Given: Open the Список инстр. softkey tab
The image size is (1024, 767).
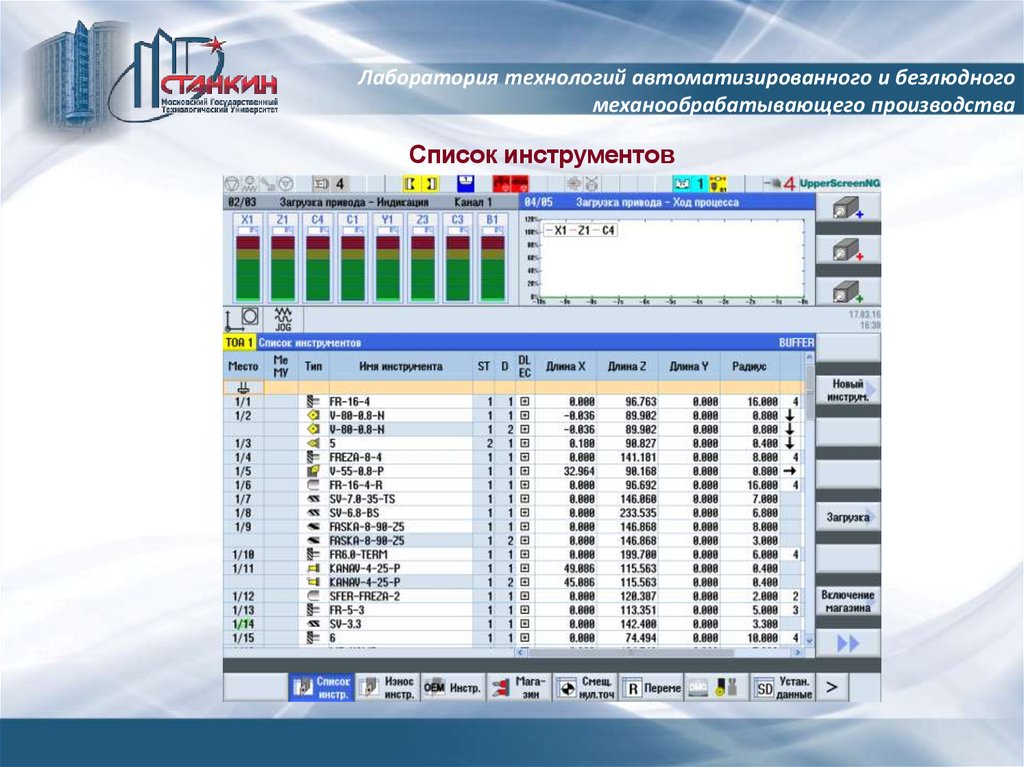Looking at the screenshot, I should click(321, 687).
